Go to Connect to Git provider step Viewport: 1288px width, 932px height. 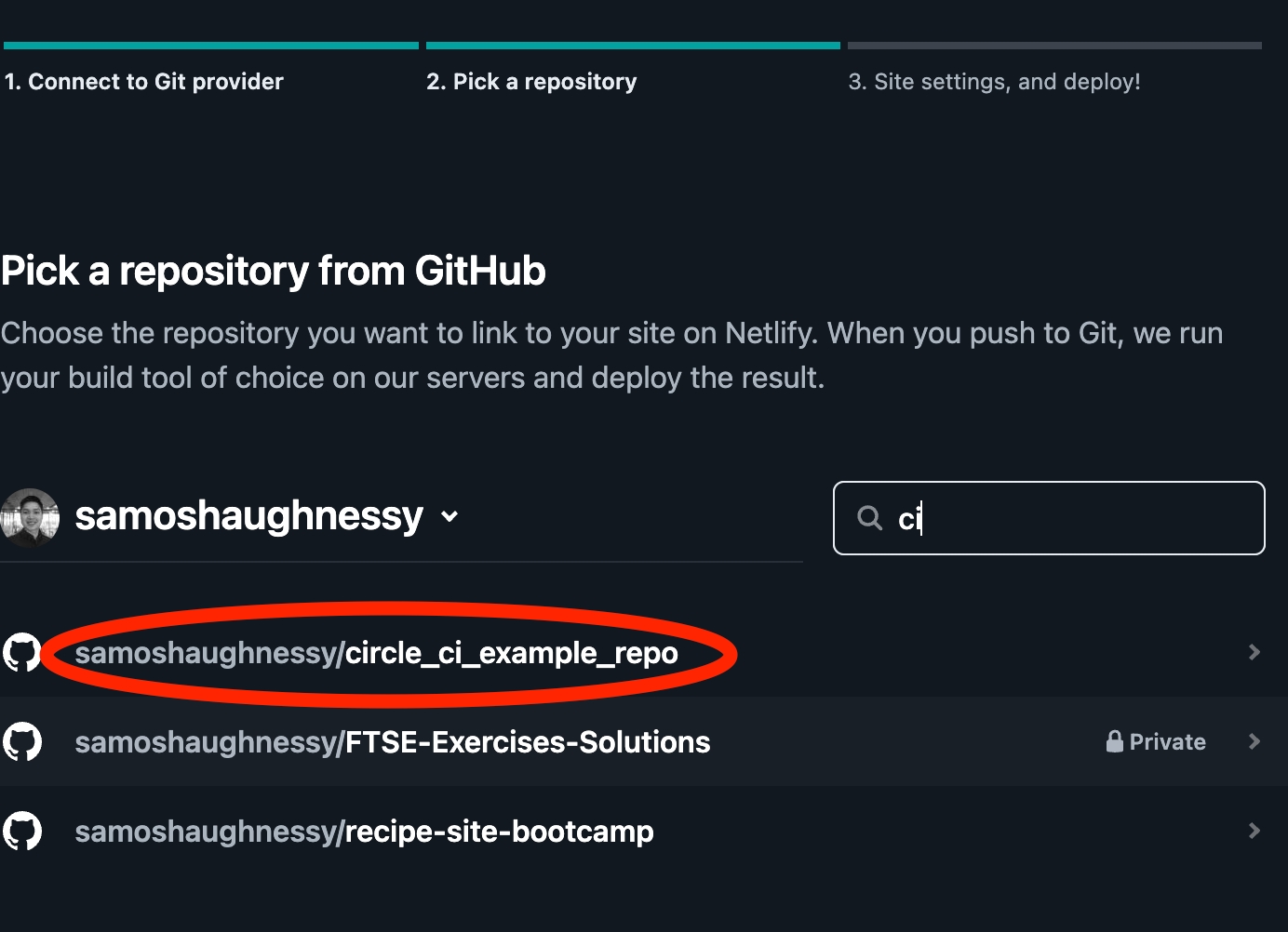tap(143, 82)
